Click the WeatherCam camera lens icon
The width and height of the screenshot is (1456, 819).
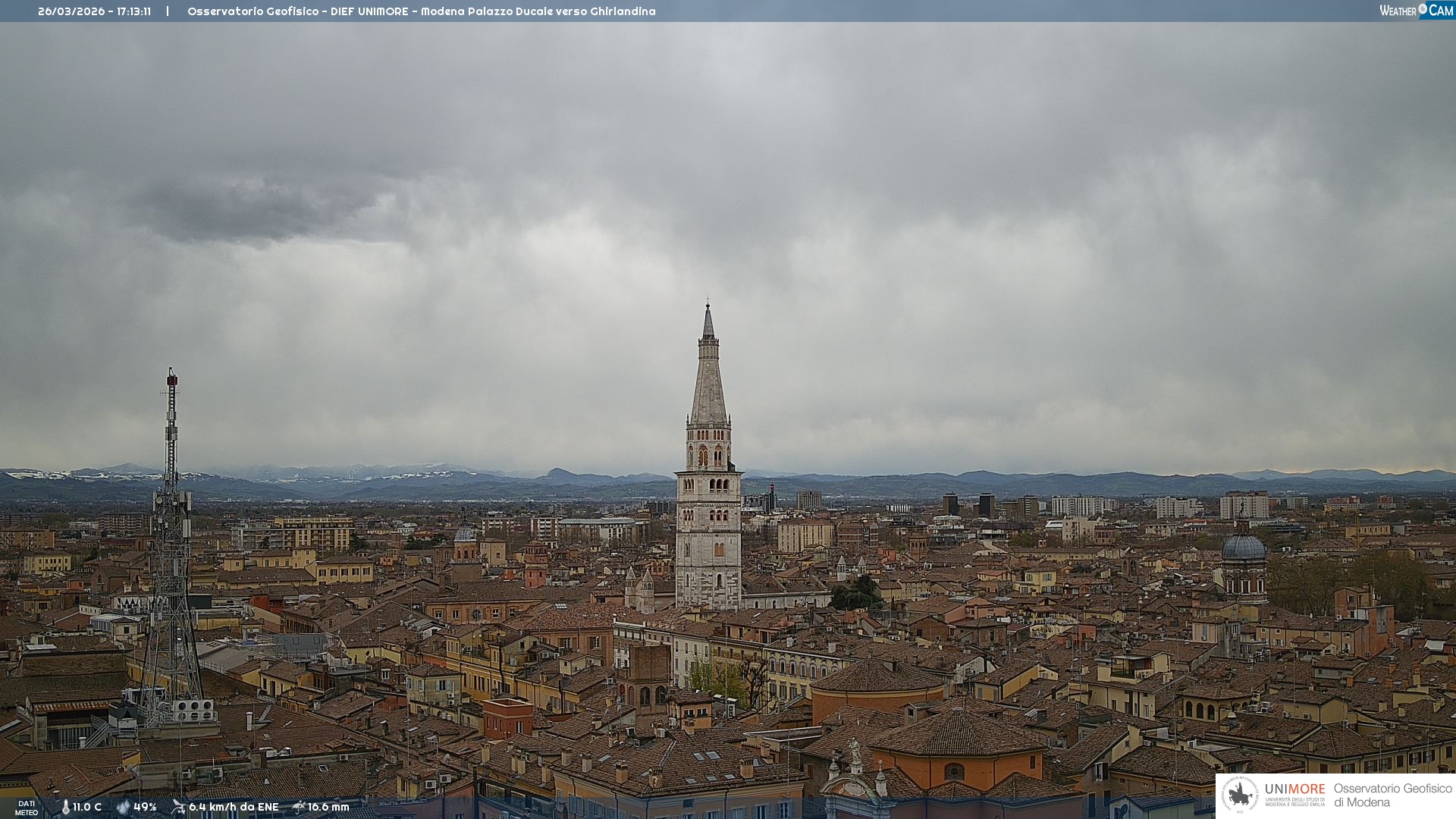(x=1423, y=9)
